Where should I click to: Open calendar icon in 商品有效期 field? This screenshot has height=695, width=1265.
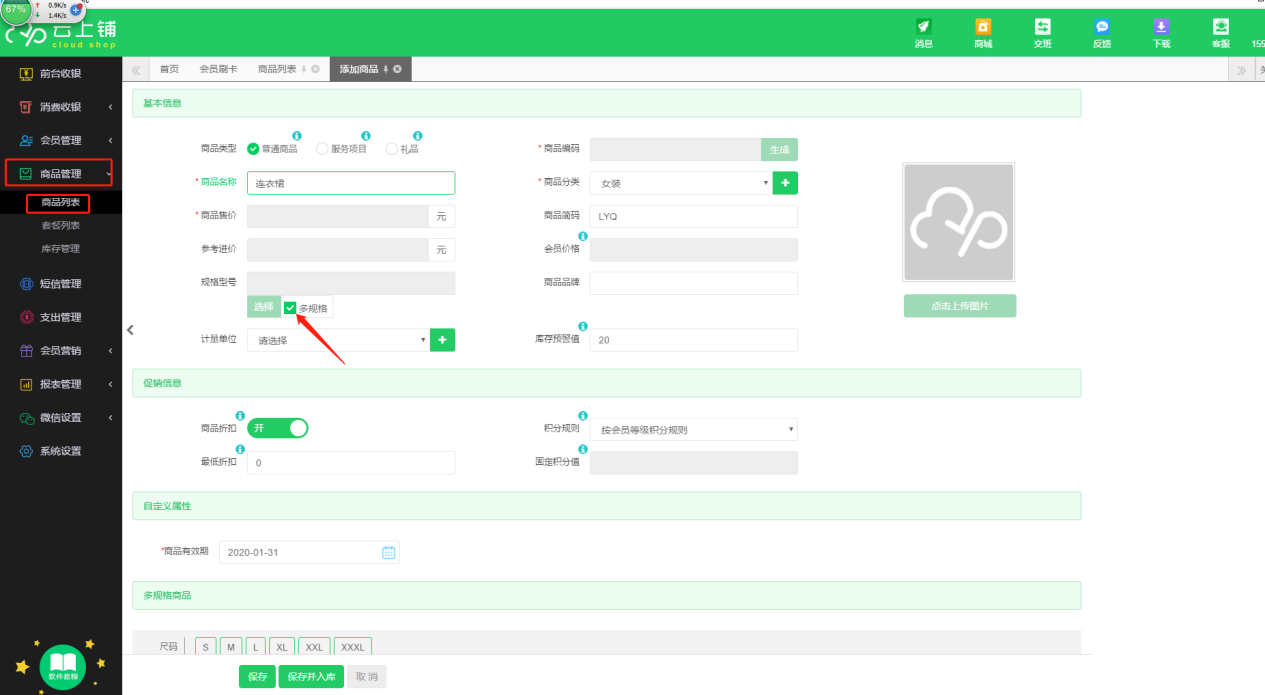389,552
